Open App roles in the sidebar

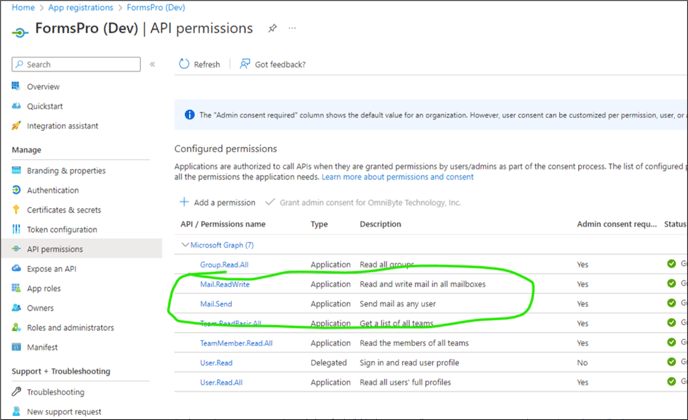(x=43, y=288)
